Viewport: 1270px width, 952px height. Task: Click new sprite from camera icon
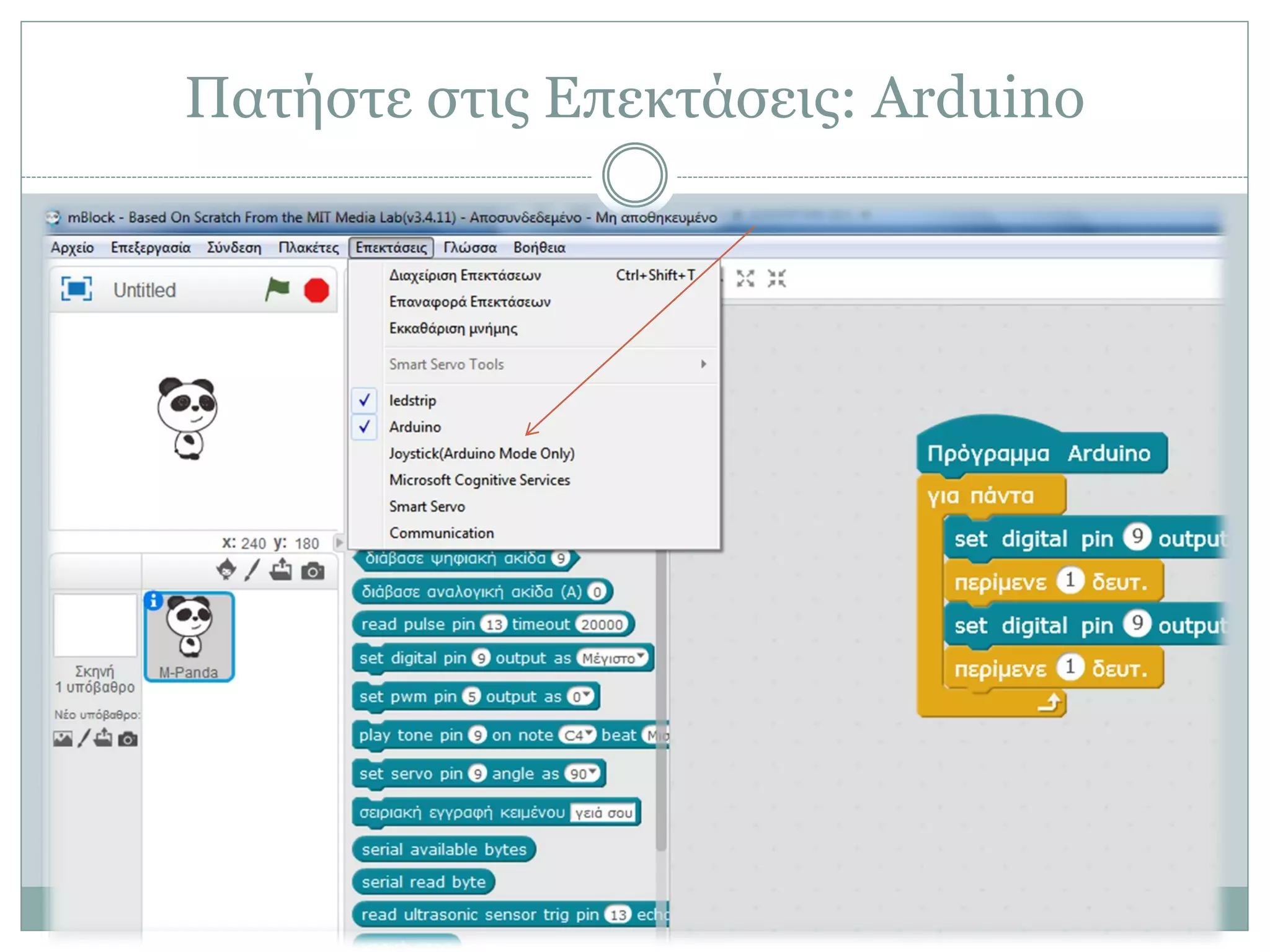[313, 570]
